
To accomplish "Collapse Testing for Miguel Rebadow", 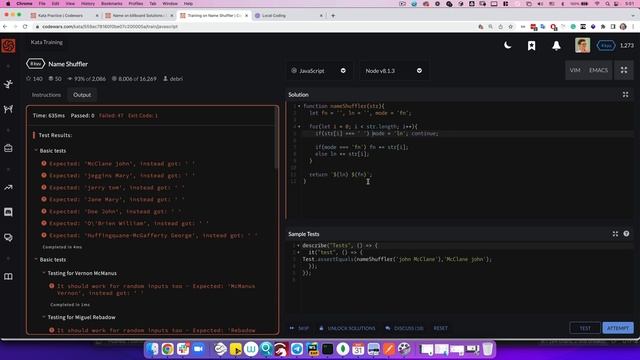I will (x=44, y=317).
